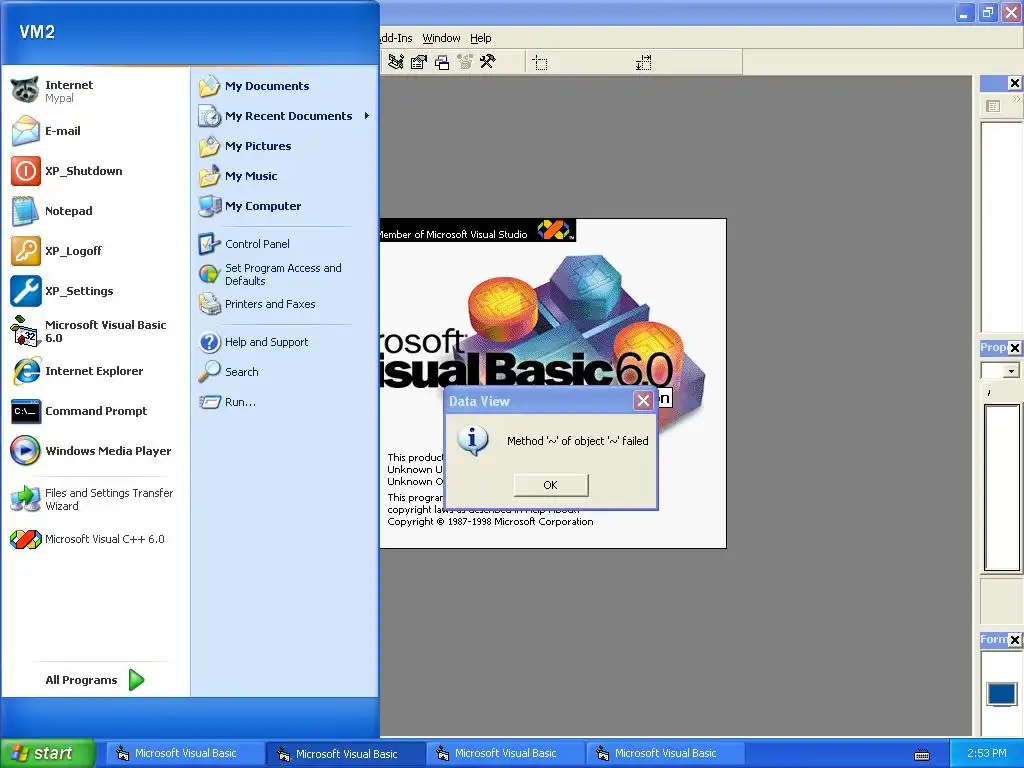
Task: Open Printers and Faxes
Action: pos(285,304)
